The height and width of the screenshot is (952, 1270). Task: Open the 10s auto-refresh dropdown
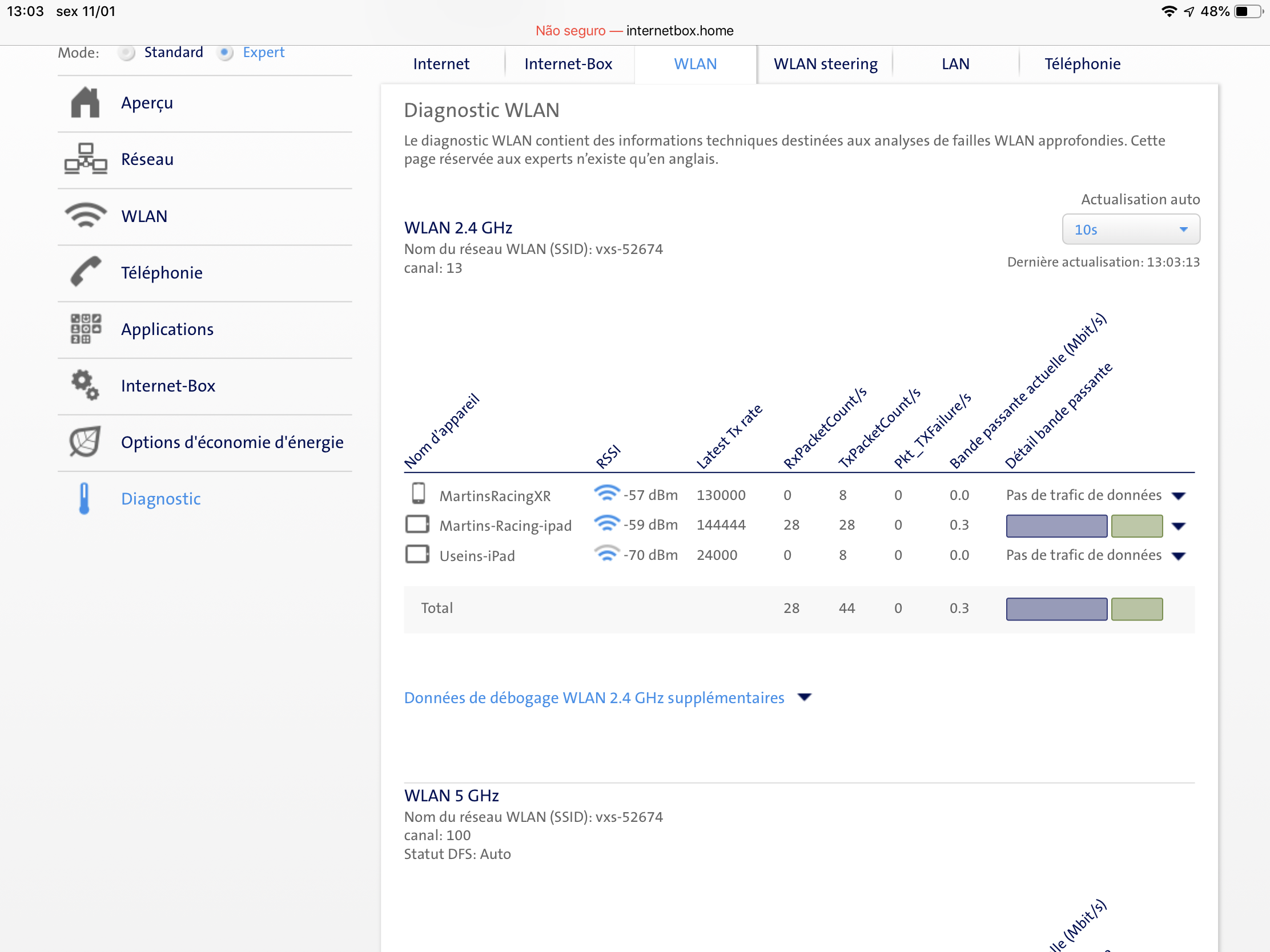1130,229
